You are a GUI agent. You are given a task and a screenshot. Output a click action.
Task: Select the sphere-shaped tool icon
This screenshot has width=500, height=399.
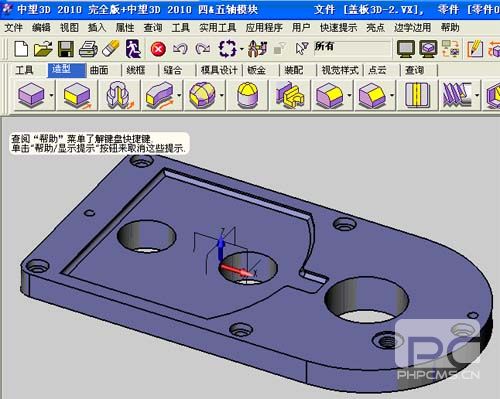click(202, 95)
